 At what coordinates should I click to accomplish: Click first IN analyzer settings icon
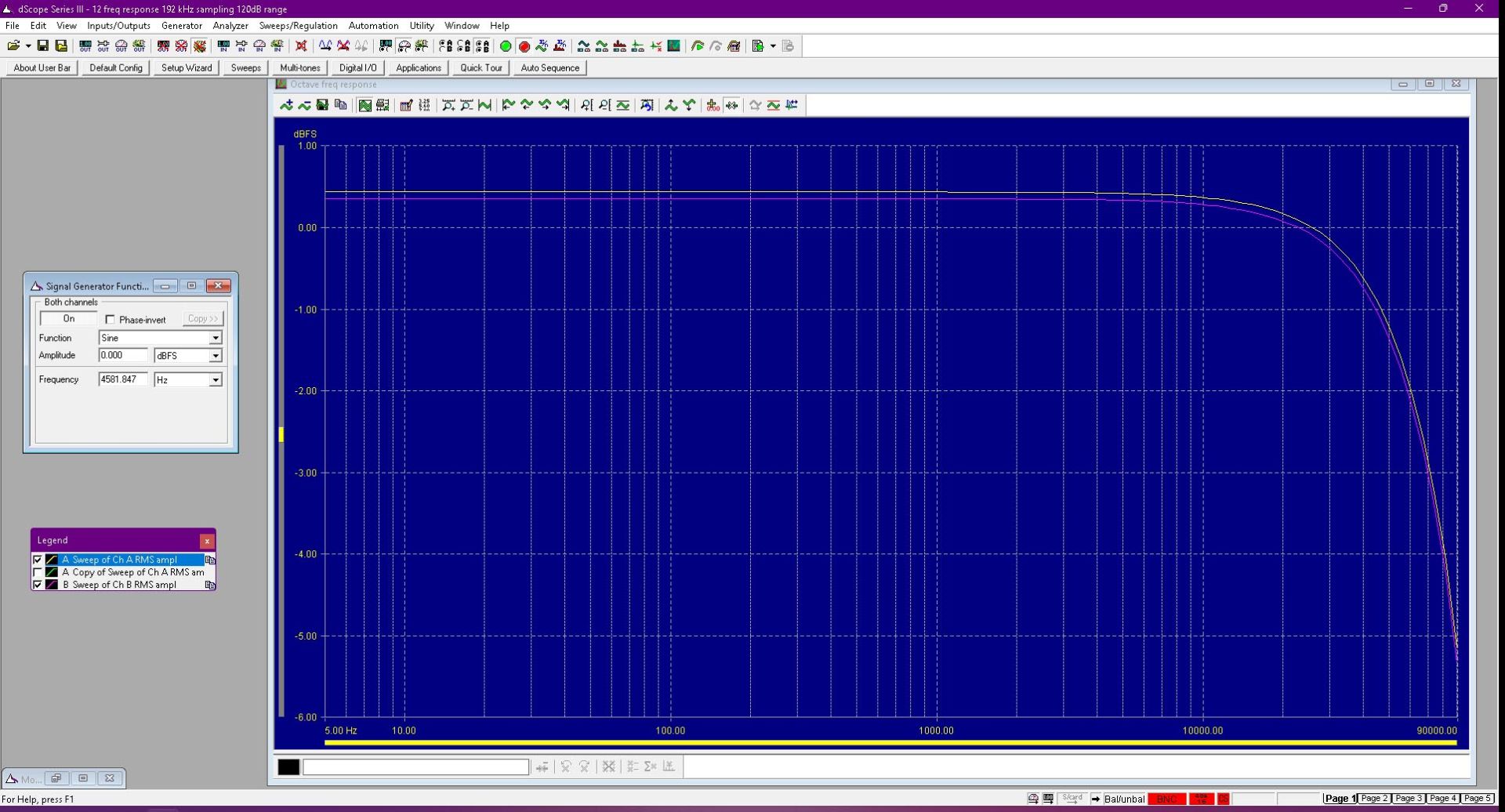click(223, 46)
